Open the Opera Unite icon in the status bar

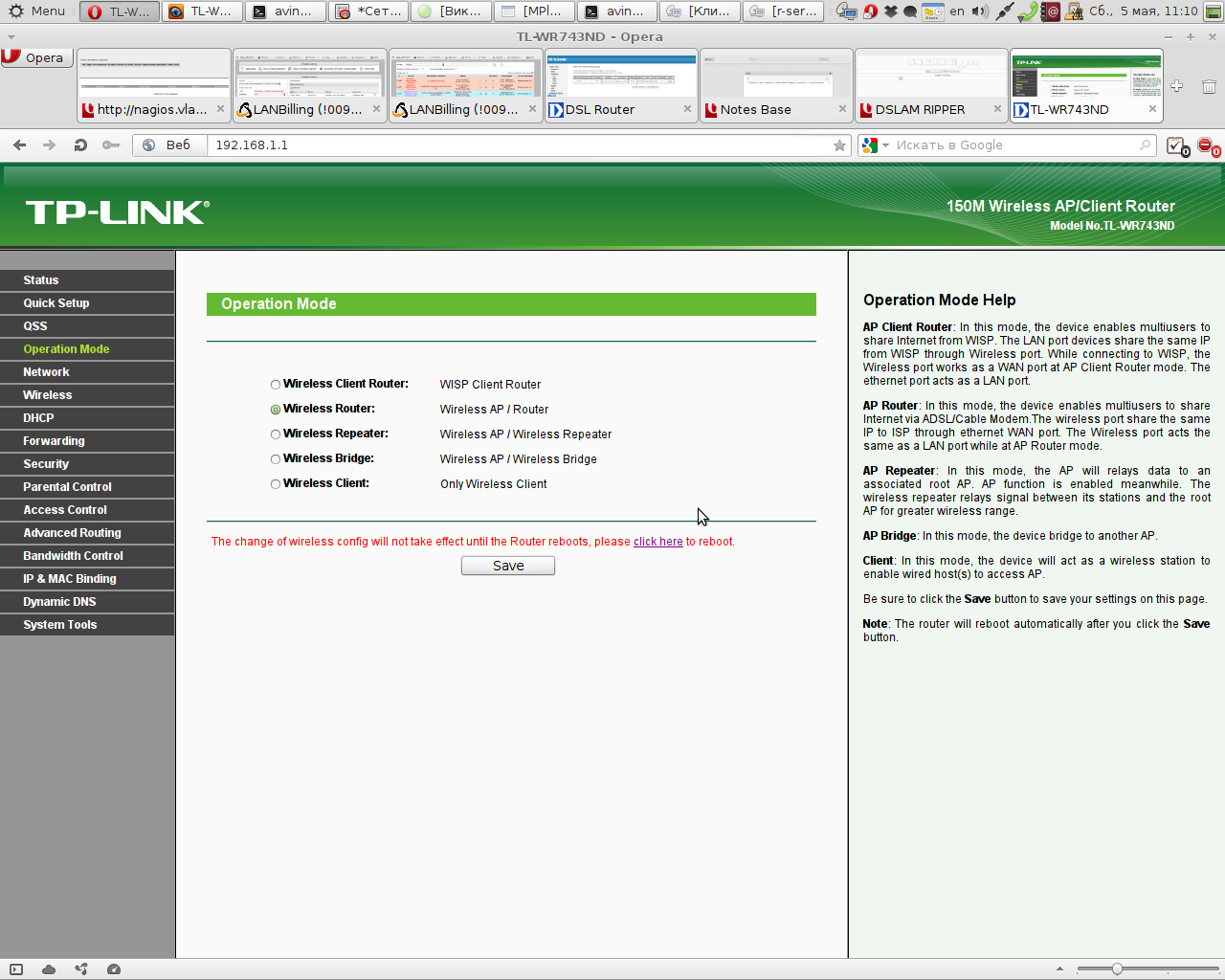tap(81, 969)
